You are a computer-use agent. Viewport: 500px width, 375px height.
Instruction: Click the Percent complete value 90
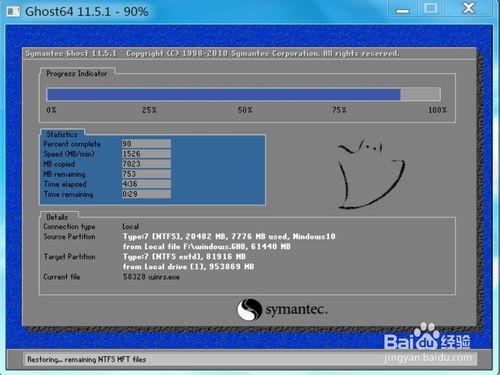click(146, 144)
